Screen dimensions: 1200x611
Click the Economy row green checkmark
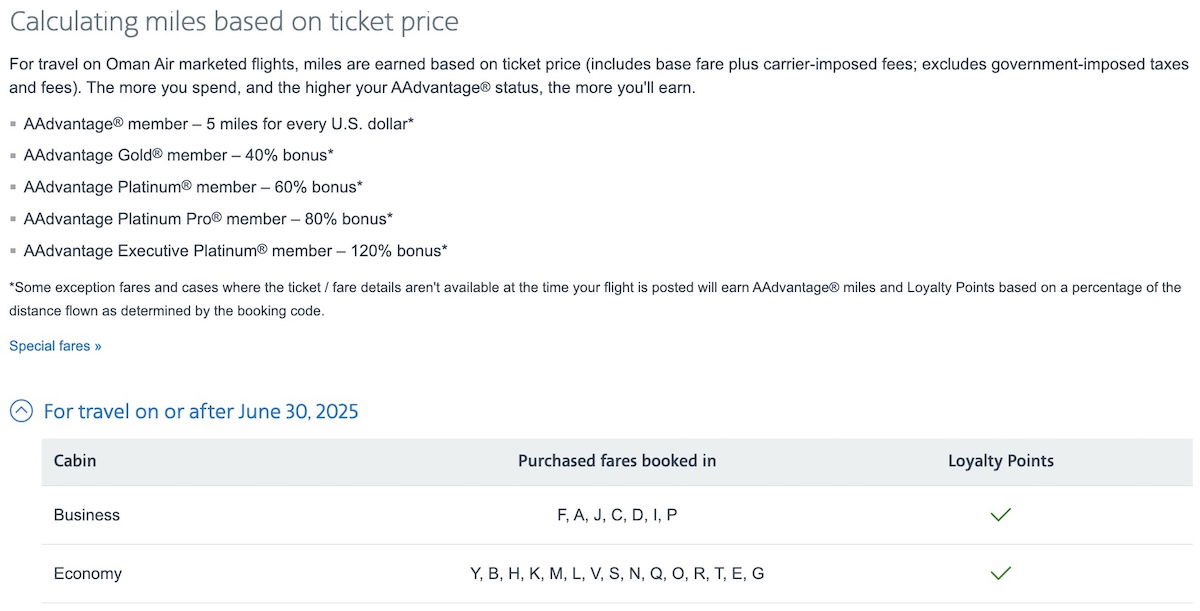[1000, 573]
